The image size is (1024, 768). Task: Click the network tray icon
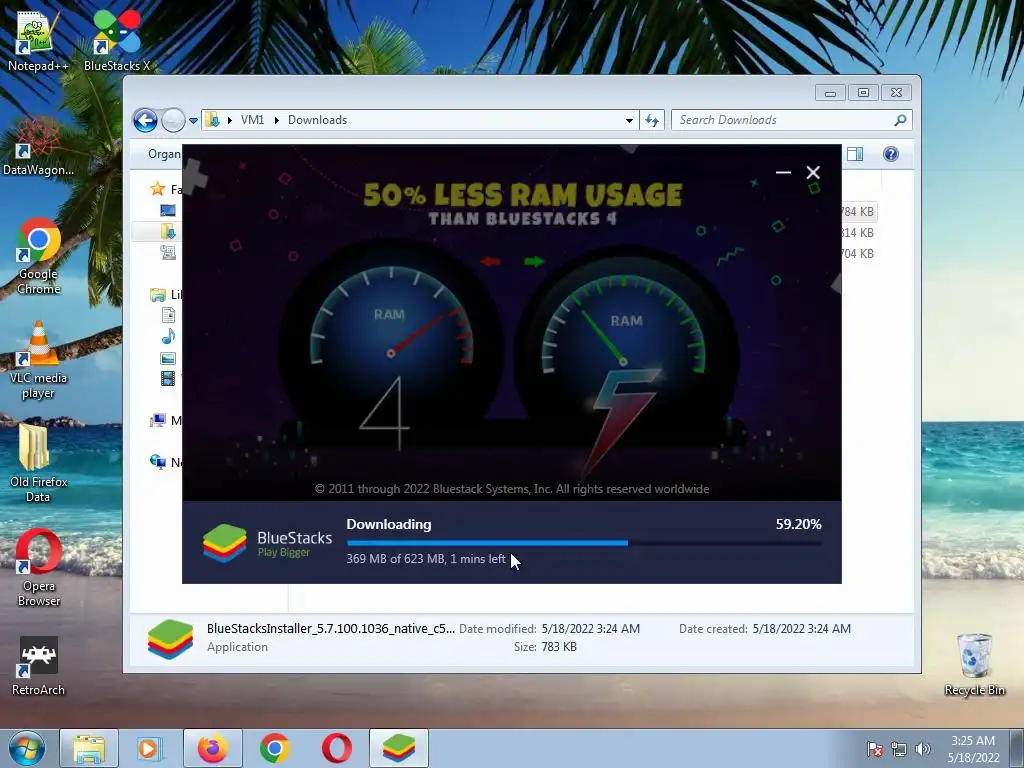899,749
